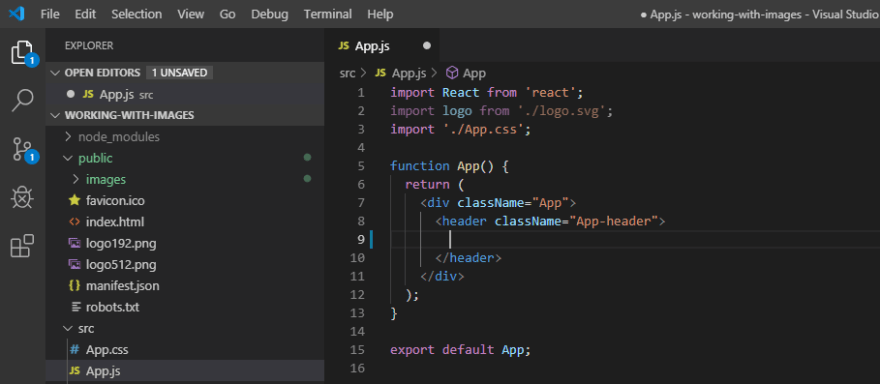880x384 pixels.
Task: Open the Search view in activity bar
Action: [x=22, y=101]
